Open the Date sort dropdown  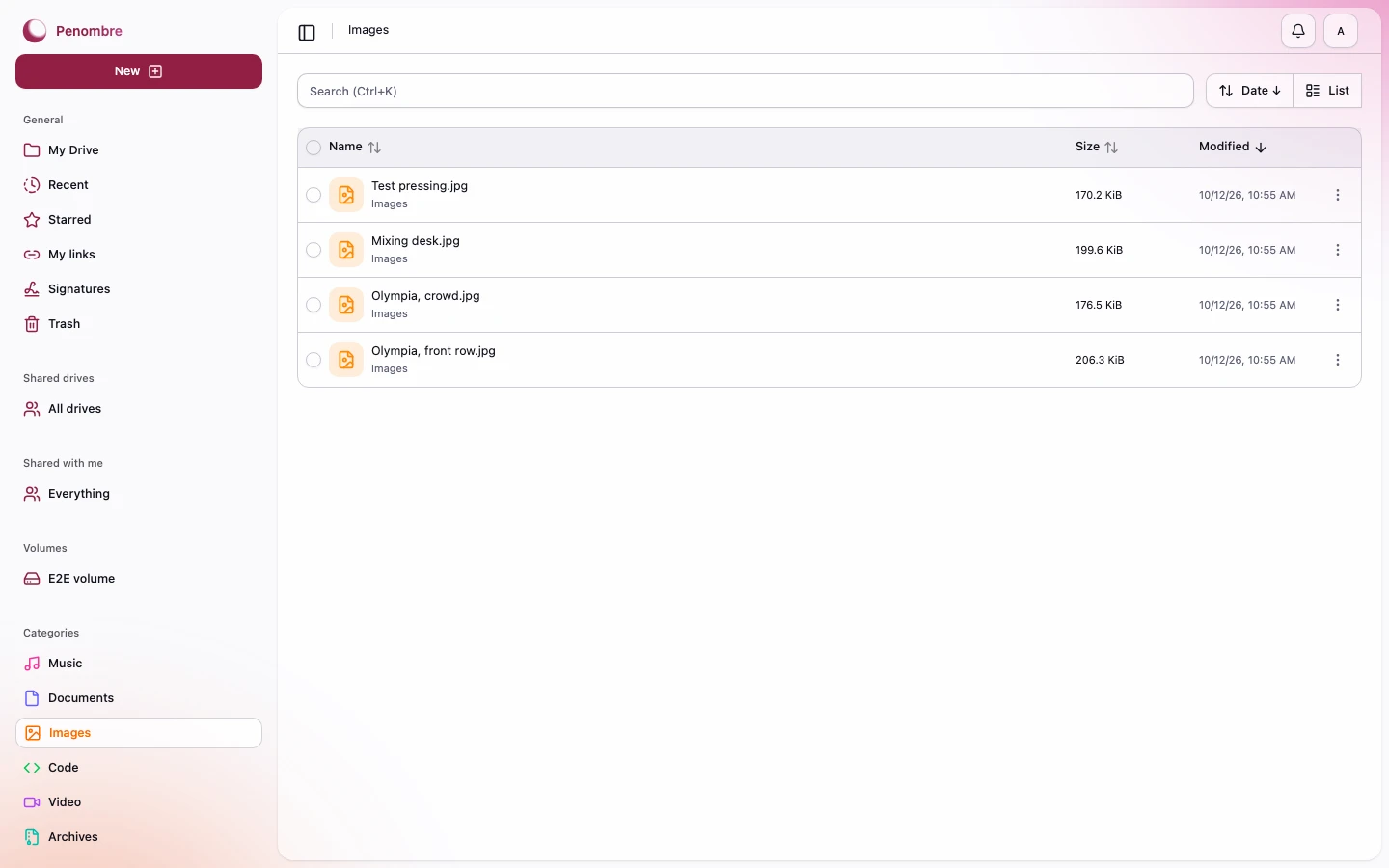tap(1249, 91)
